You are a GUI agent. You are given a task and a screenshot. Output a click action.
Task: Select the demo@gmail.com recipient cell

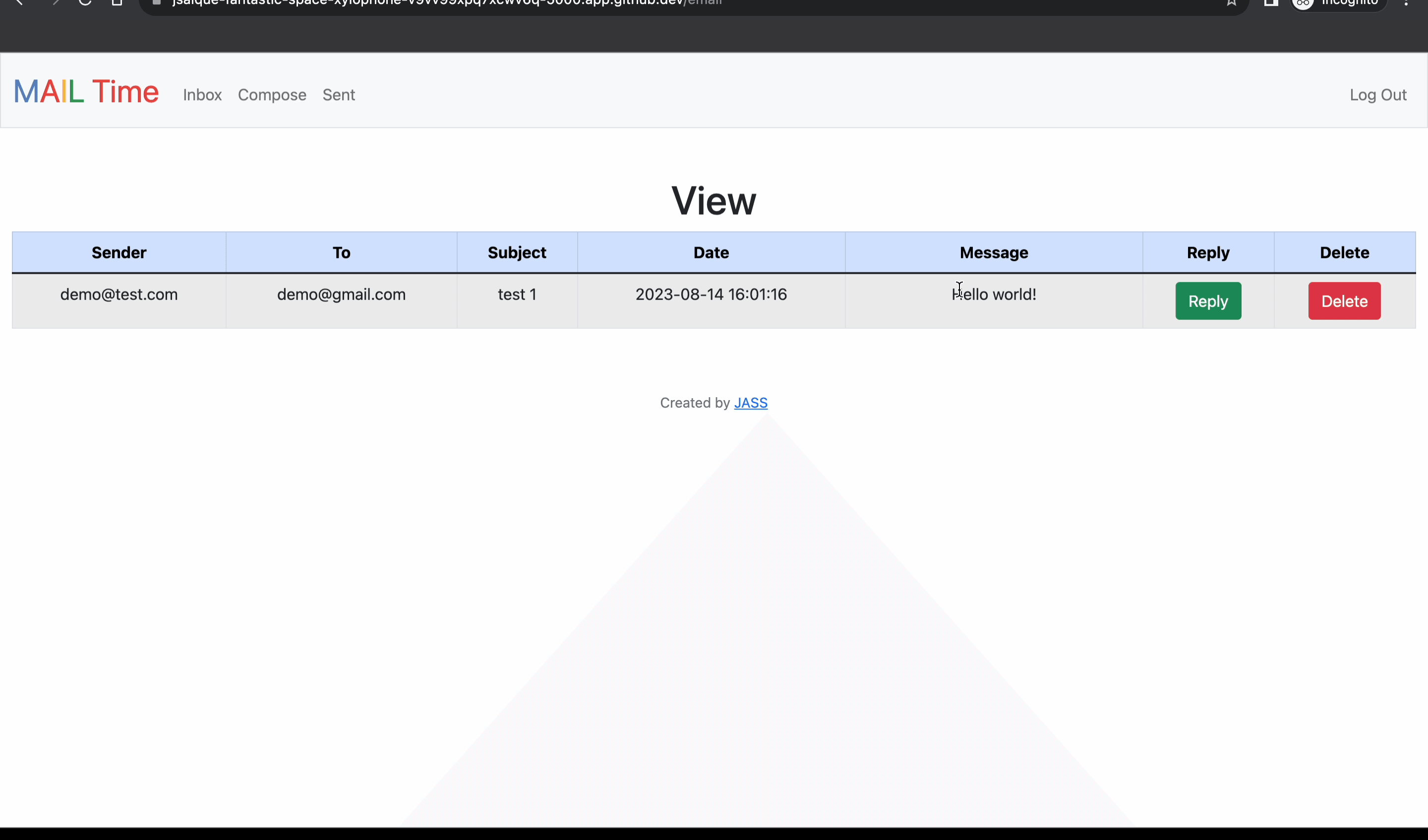point(341,295)
